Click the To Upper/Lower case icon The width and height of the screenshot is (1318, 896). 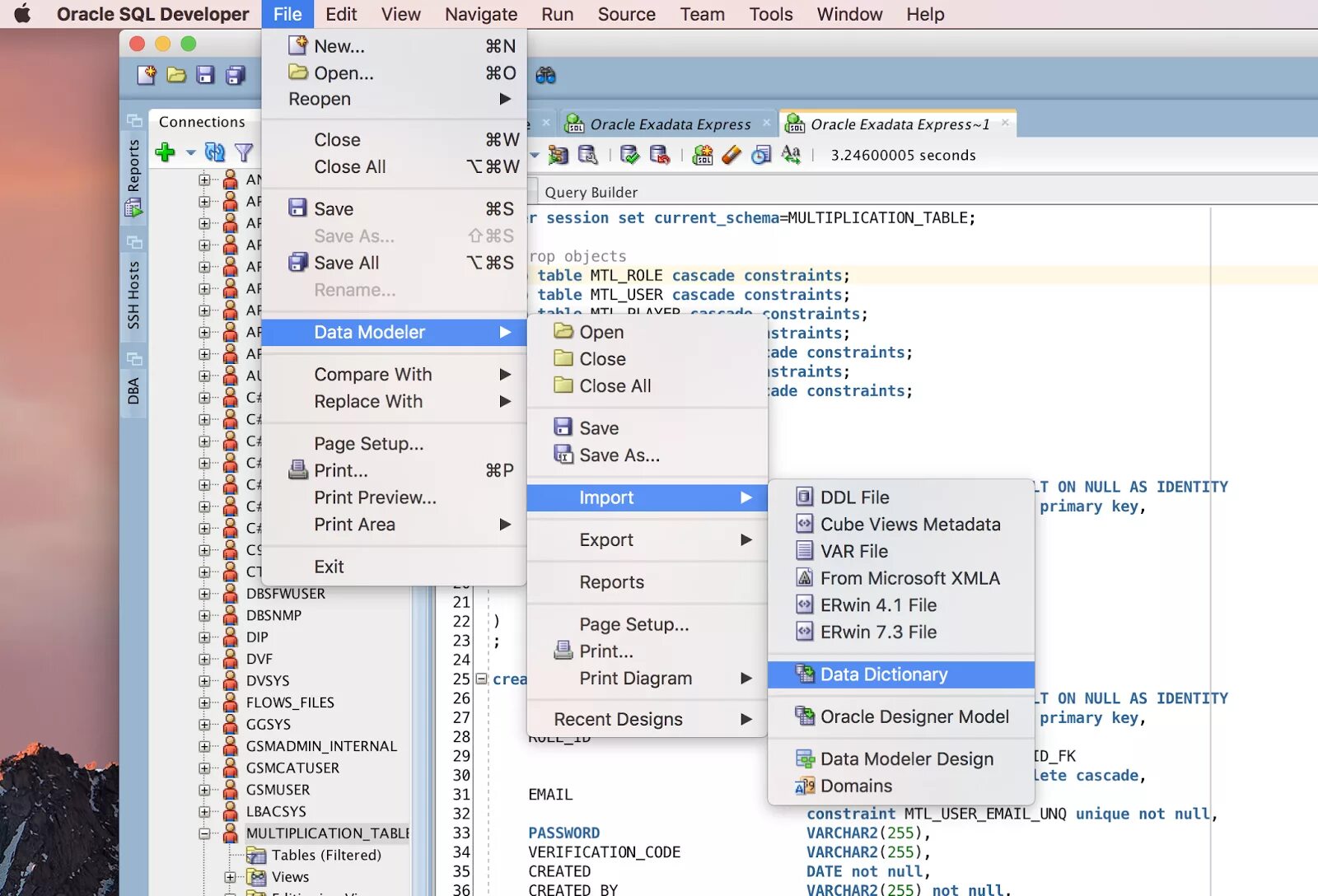(x=791, y=155)
